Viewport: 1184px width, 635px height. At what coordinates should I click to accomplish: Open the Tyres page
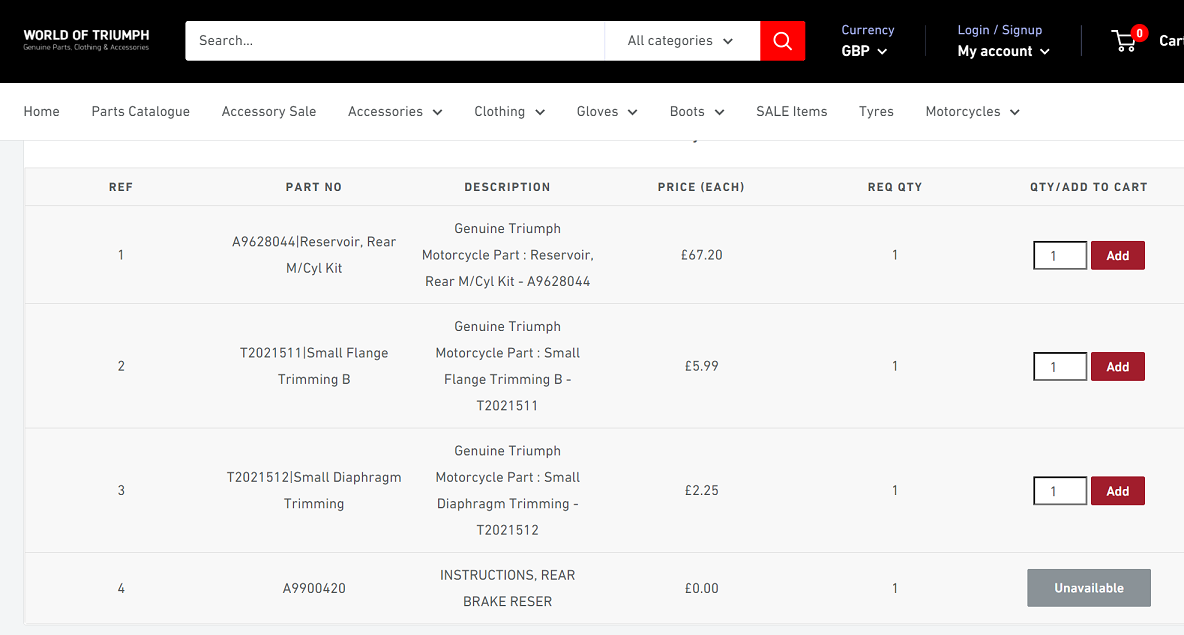(x=876, y=112)
